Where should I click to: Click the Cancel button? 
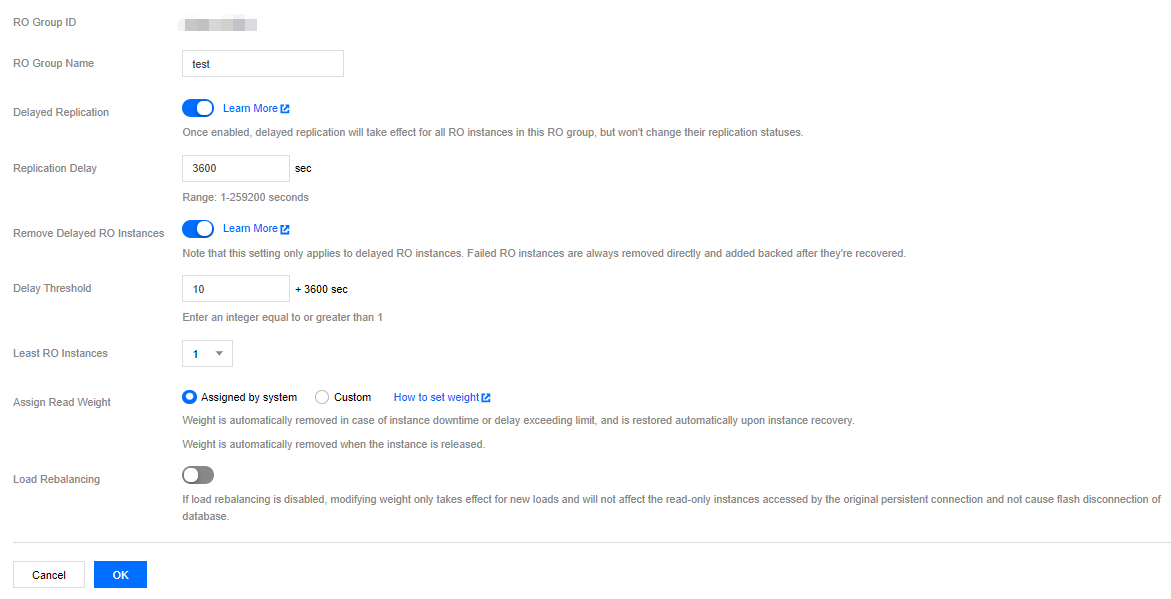coord(49,575)
